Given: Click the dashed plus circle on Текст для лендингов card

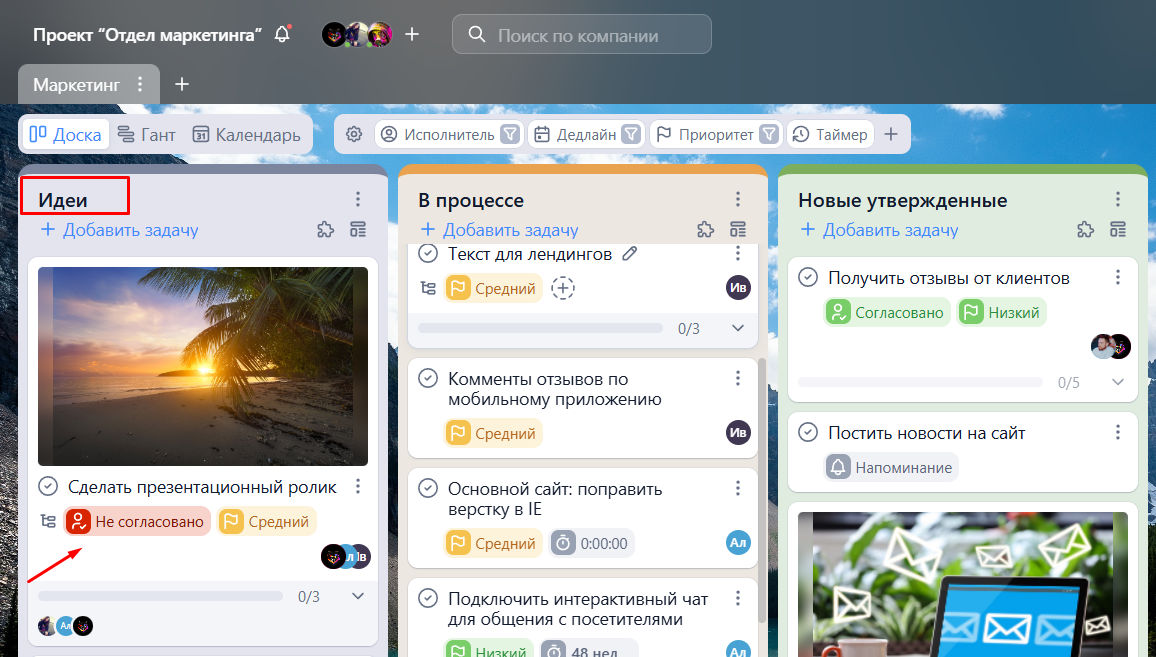Looking at the screenshot, I should pos(564,289).
